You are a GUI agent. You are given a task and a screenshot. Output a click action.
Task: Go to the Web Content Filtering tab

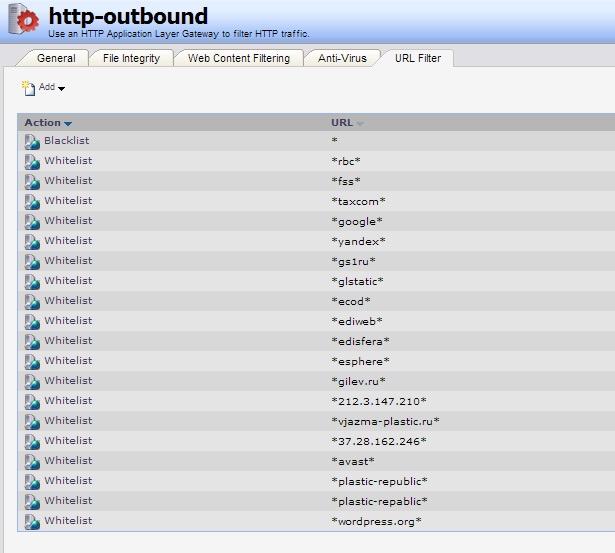click(x=239, y=58)
